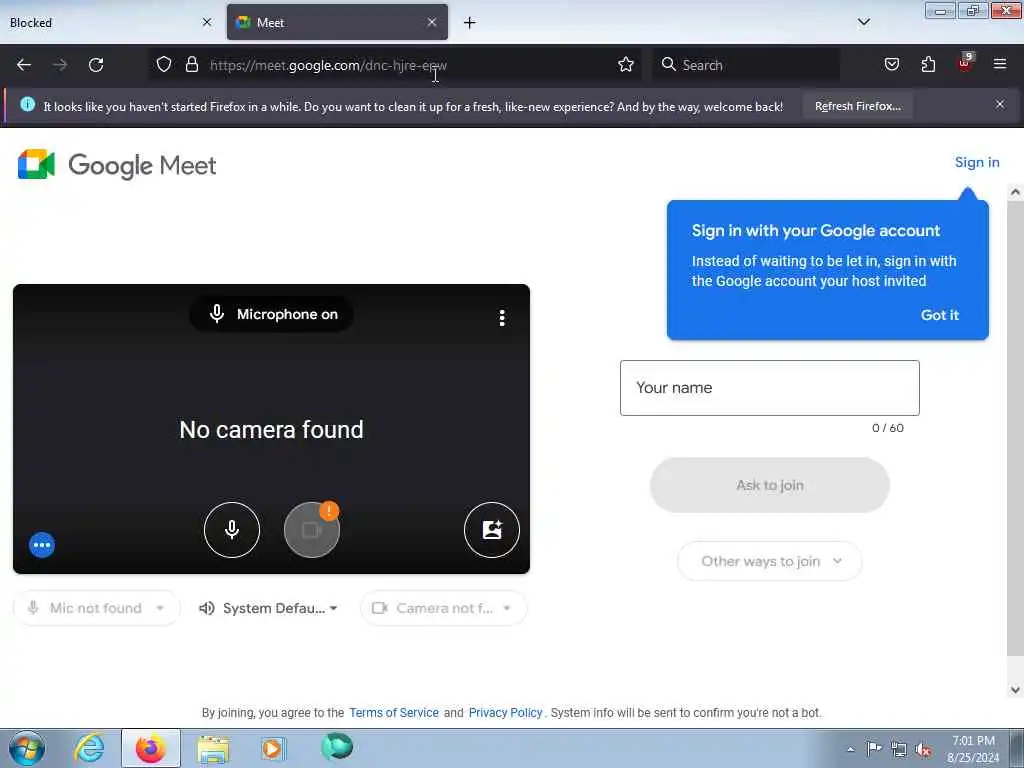Toggle the camera button with warning badge
1024x768 pixels.
[312, 530]
